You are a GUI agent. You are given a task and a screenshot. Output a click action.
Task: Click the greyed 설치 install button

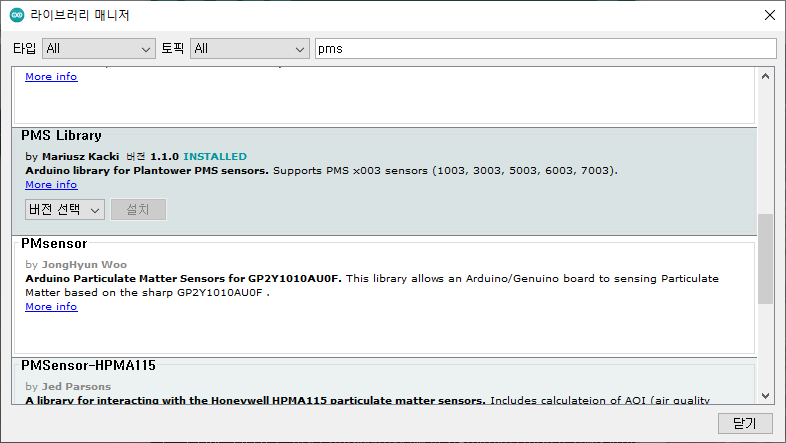pos(138,209)
